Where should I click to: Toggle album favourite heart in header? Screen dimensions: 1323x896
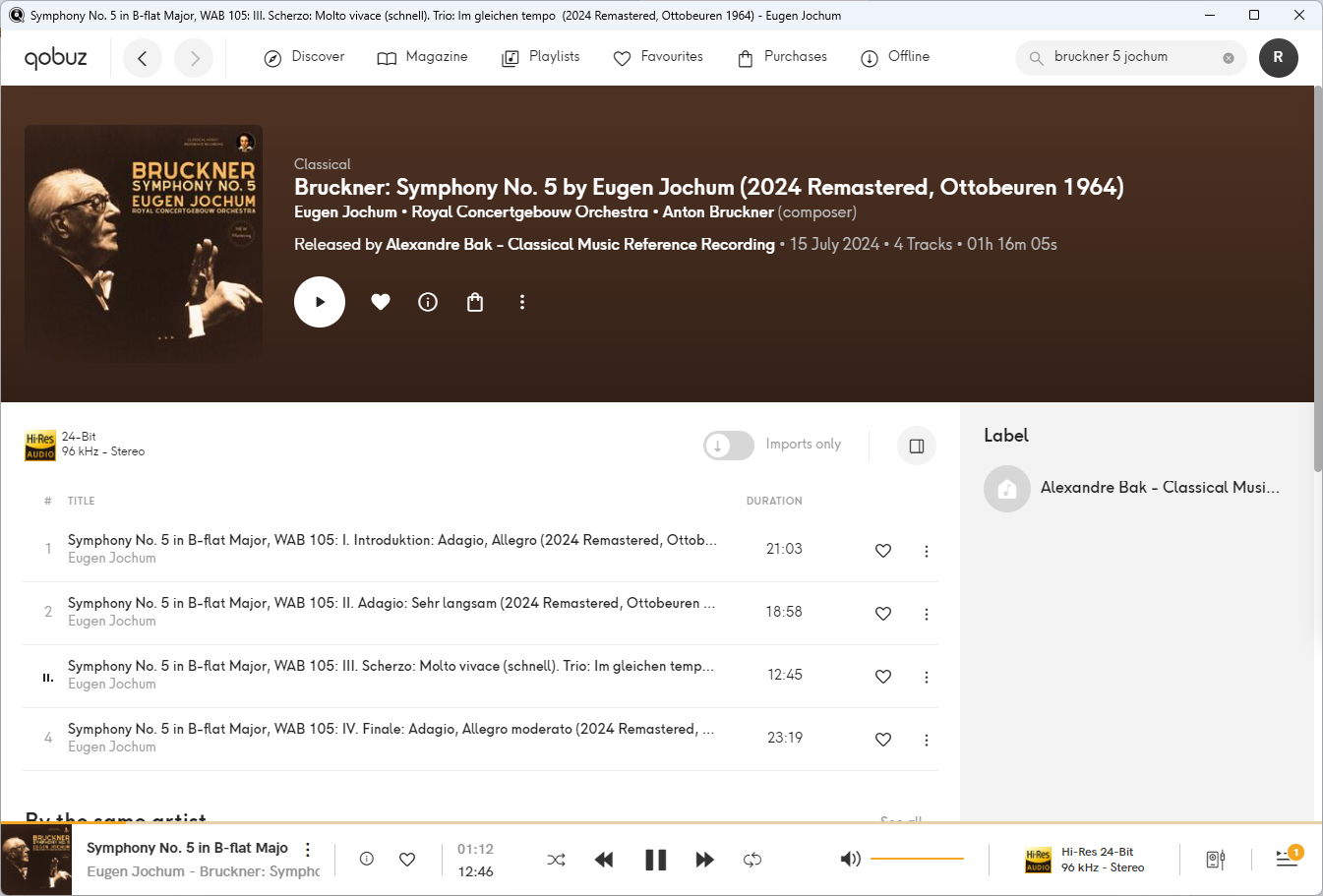[x=381, y=302]
